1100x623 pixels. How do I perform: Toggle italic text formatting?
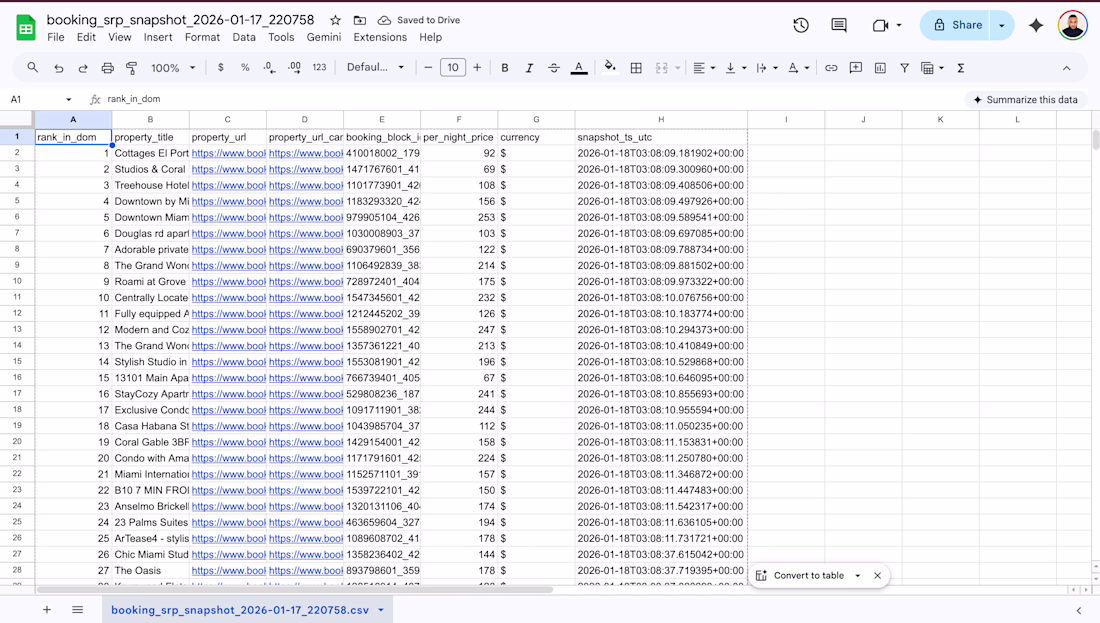(529, 68)
